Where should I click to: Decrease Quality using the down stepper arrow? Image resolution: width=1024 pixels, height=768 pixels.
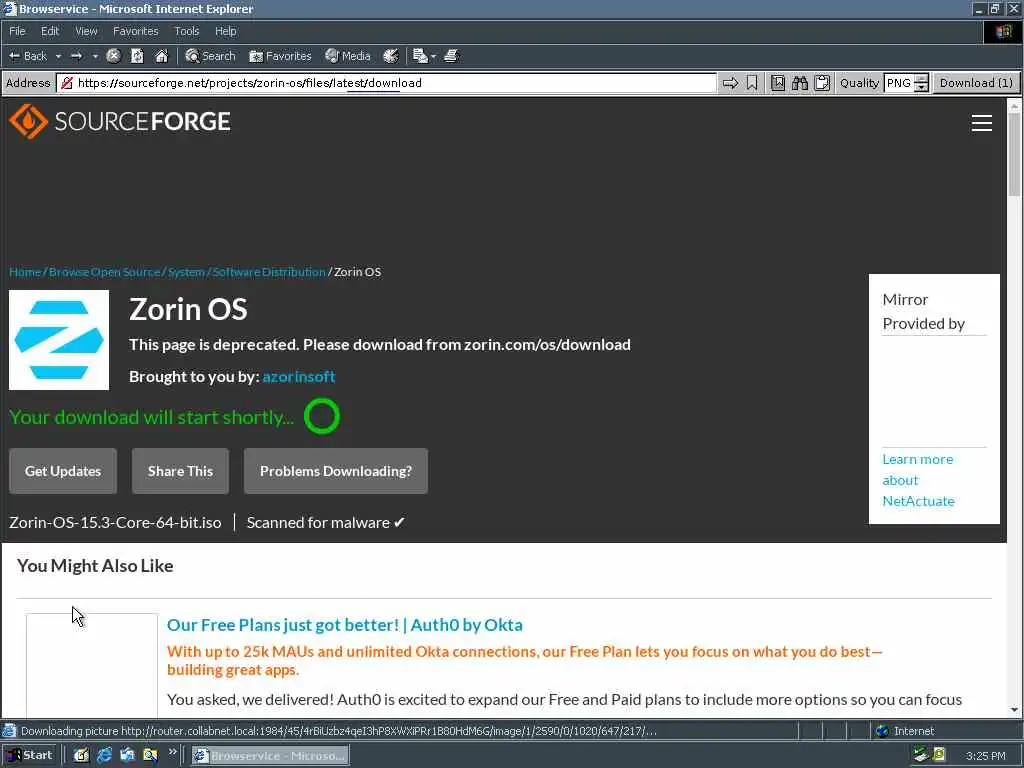(x=921, y=88)
